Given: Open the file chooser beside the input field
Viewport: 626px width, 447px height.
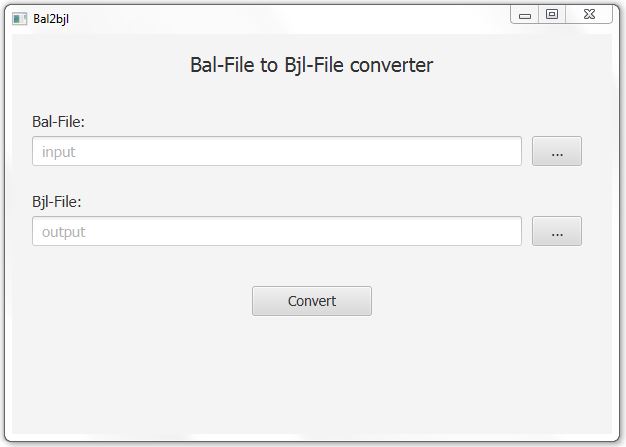Looking at the screenshot, I should (x=556, y=152).
